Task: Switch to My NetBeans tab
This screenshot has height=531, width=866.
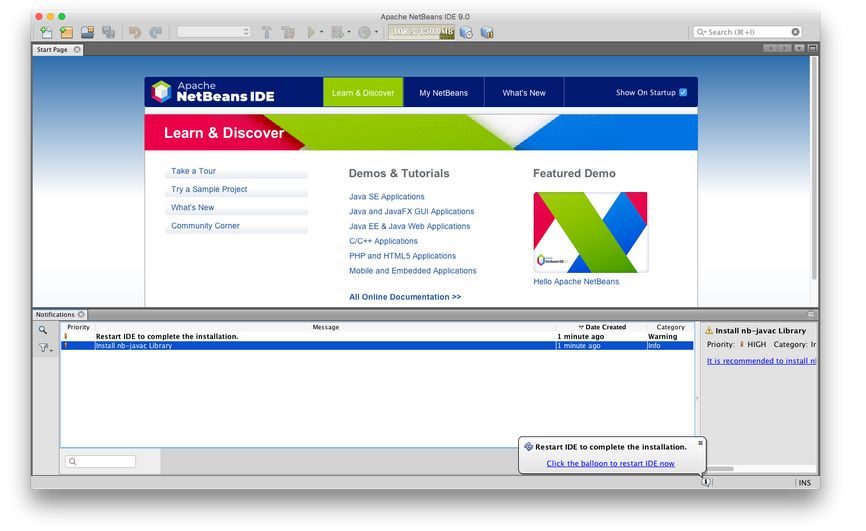Action: point(443,92)
